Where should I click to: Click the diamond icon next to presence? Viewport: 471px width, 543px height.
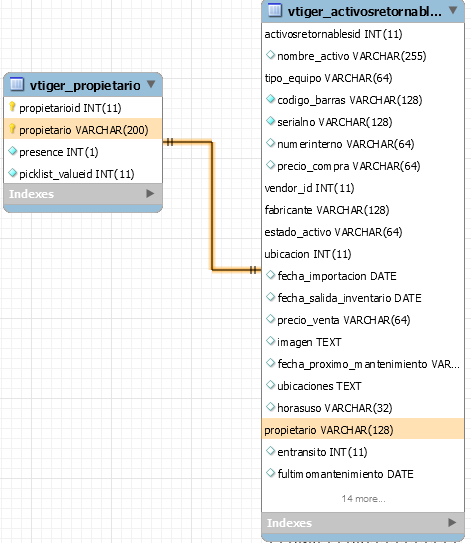click(x=12, y=151)
